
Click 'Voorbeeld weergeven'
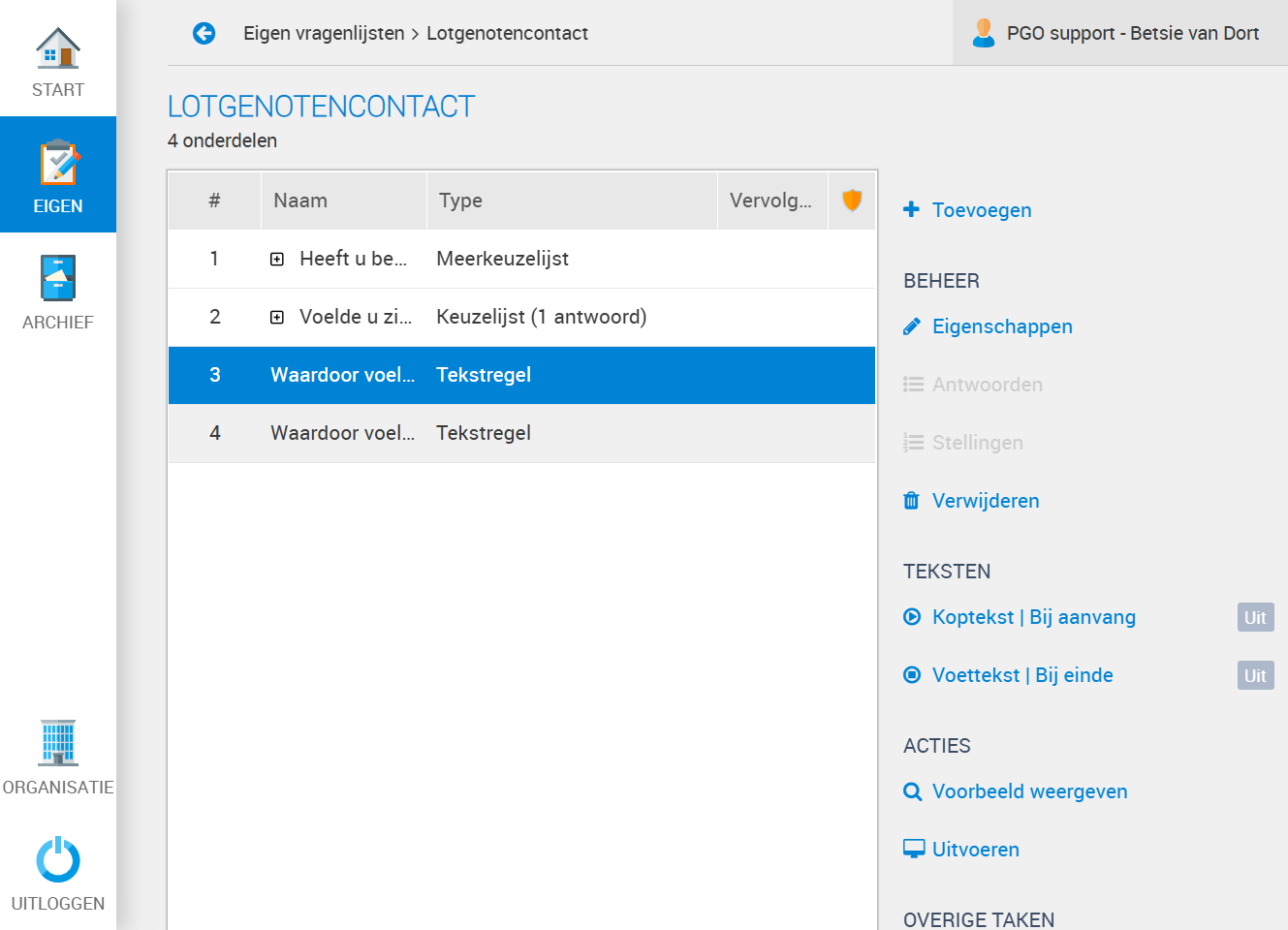coord(1030,791)
